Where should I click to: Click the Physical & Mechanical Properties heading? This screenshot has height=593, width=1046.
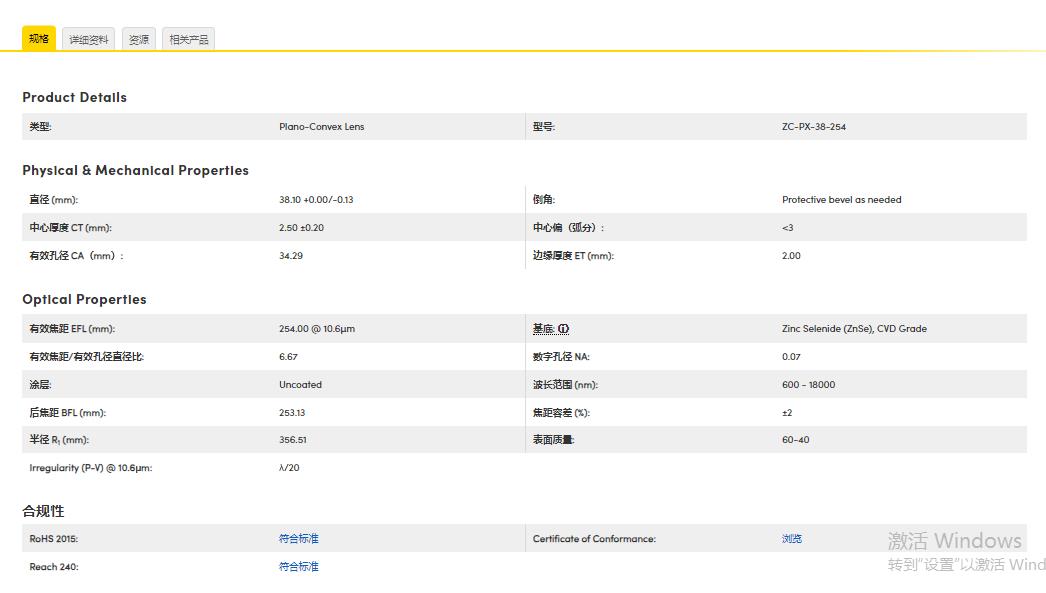(x=135, y=170)
